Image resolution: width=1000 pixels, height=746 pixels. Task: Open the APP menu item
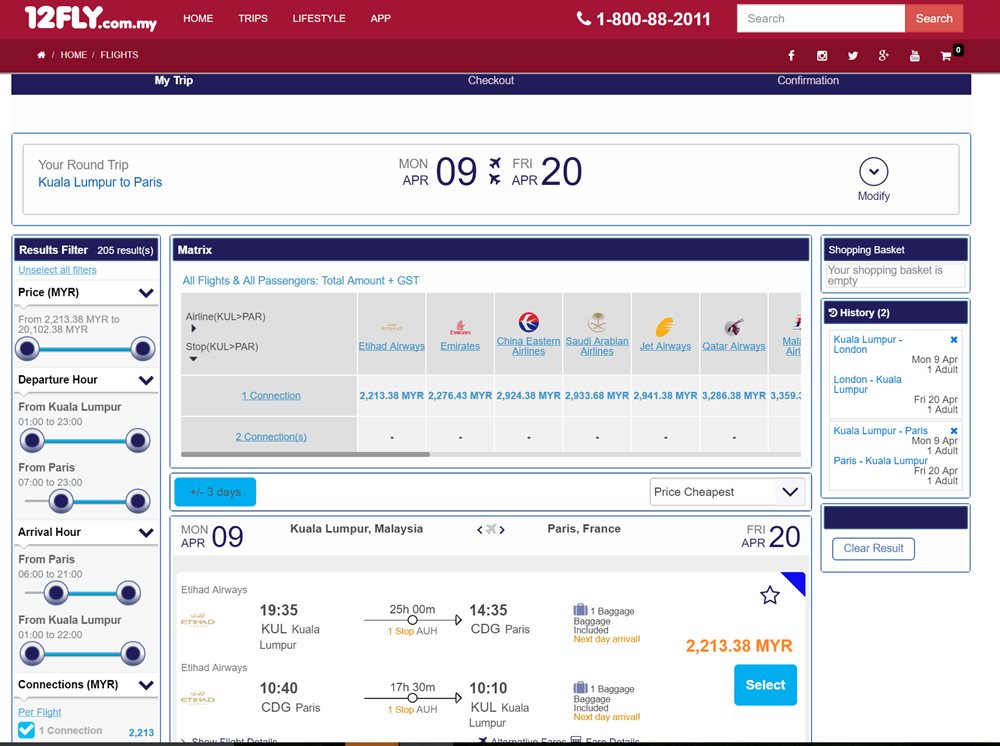pos(381,18)
